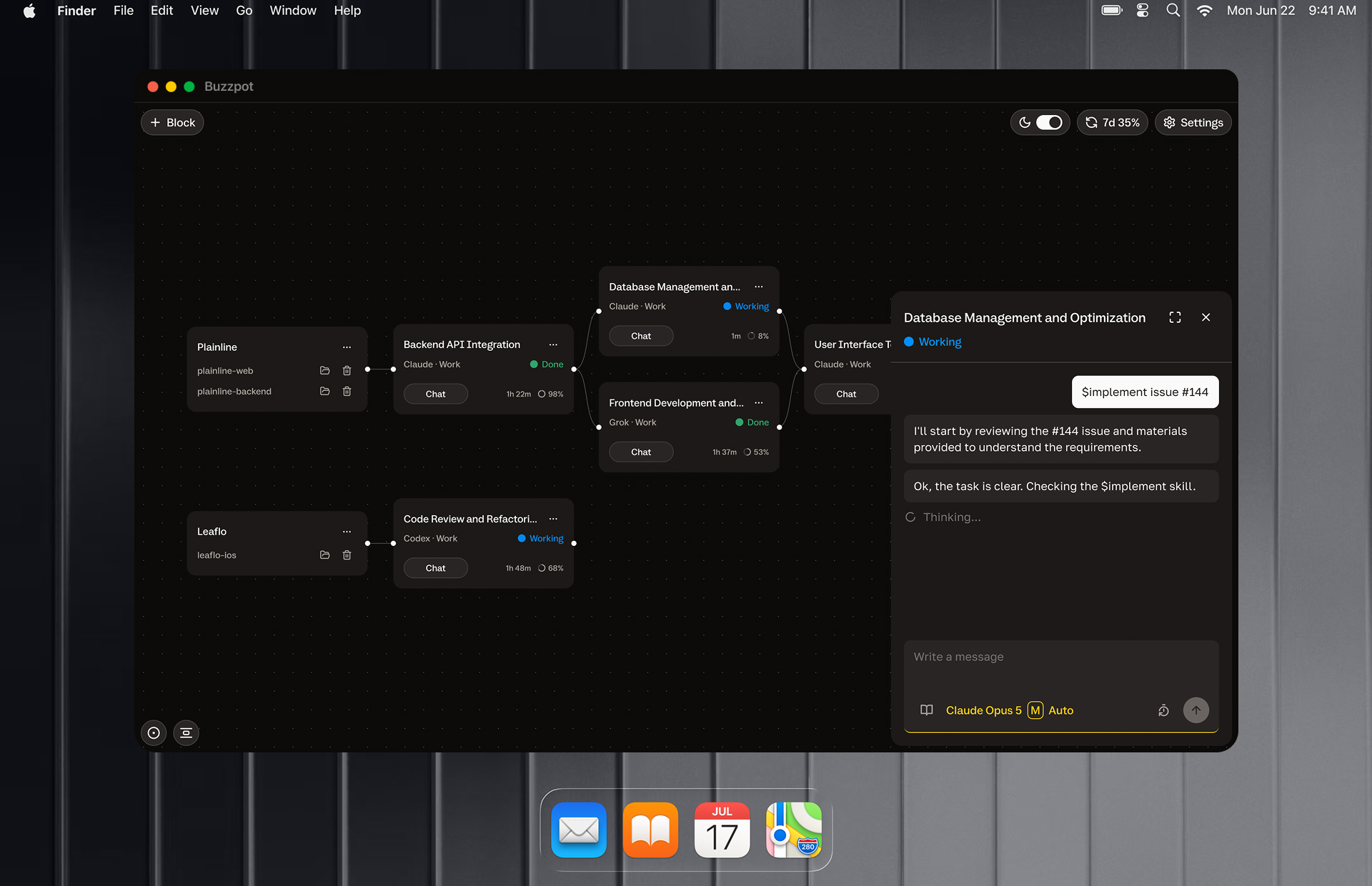Open Chat for Frontend Development block
1372x886 pixels.
(x=641, y=452)
